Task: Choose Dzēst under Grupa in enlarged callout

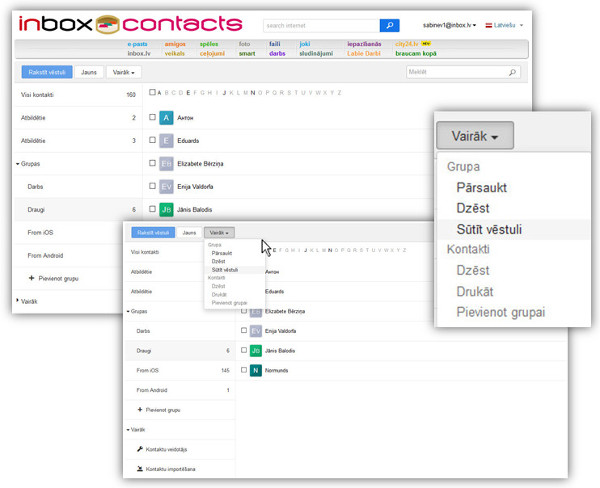Action: (473, 208)
